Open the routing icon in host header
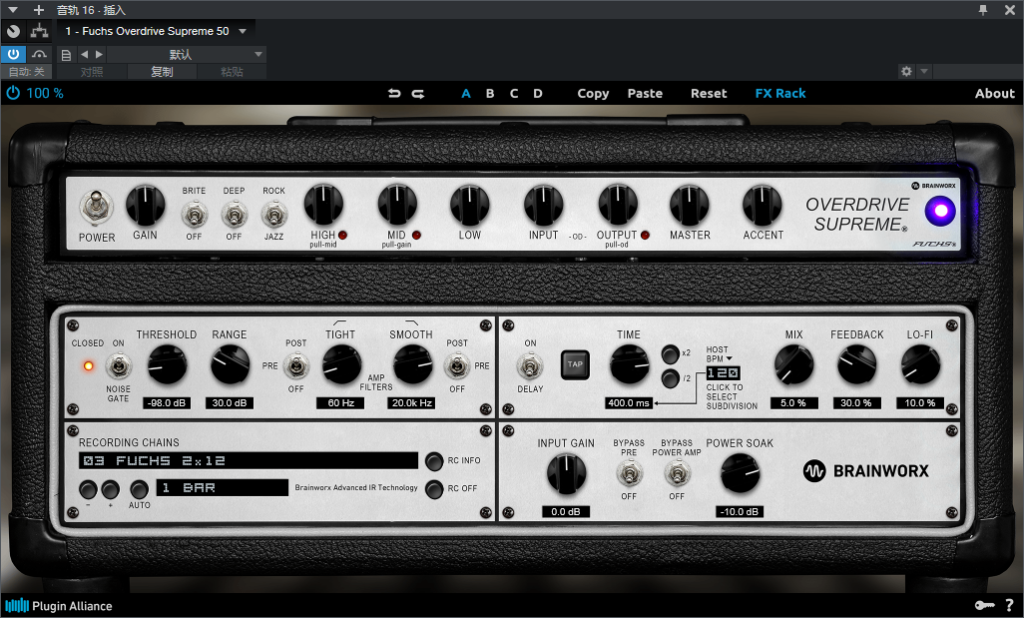The width and height of the screenshot is (1024, 618). pyautogui.click(x=39, y=31)
